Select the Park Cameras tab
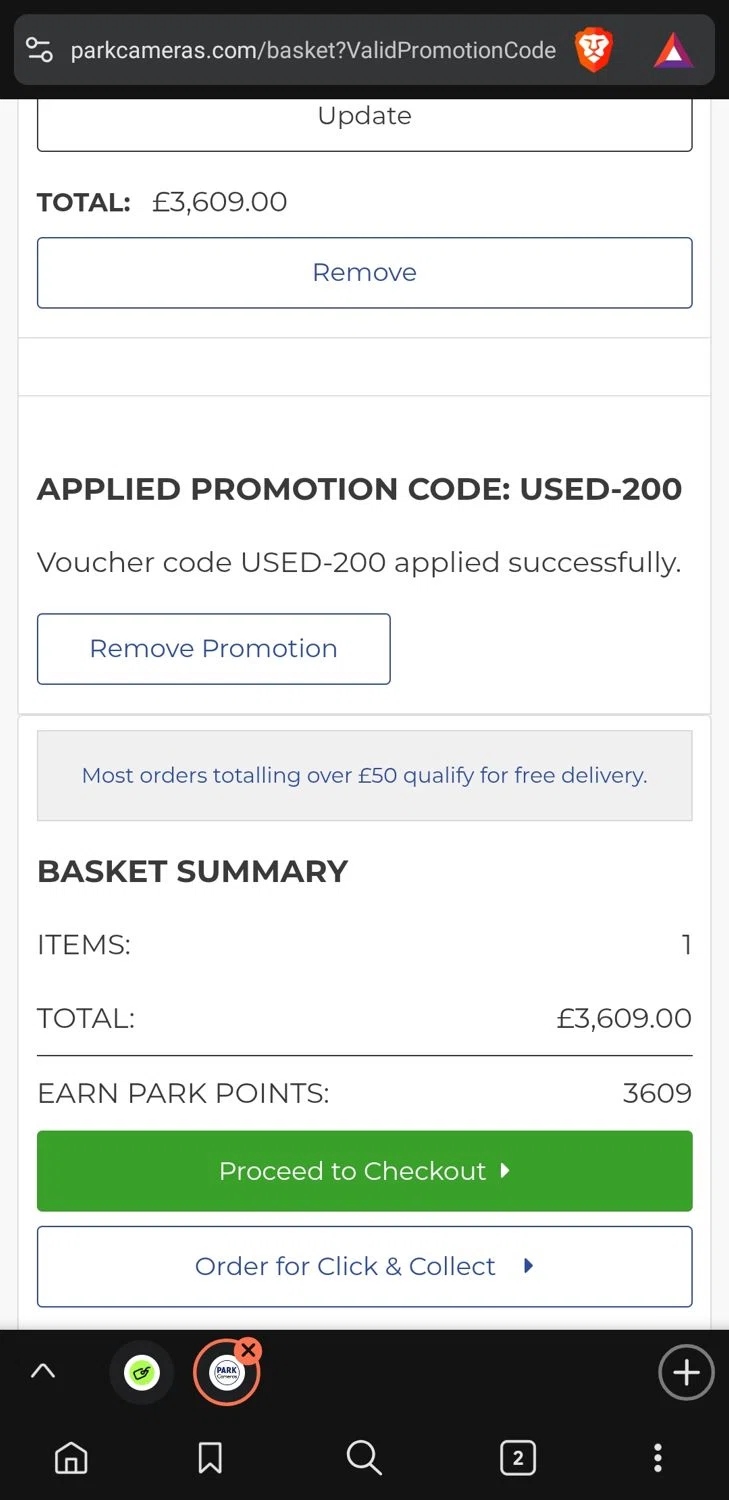 [x=226, y=1375]
